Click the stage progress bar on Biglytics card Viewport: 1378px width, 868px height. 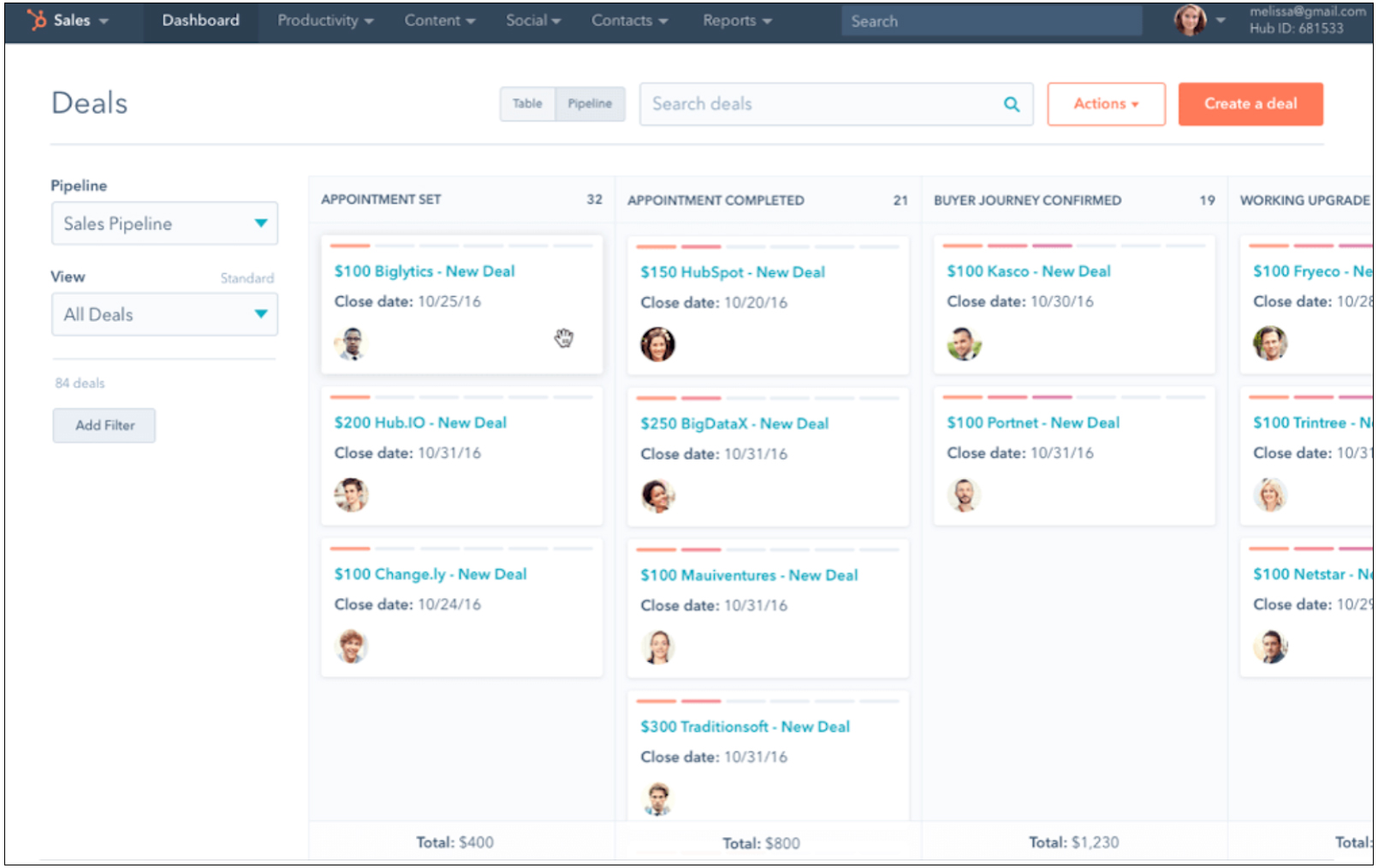[461, 246]
